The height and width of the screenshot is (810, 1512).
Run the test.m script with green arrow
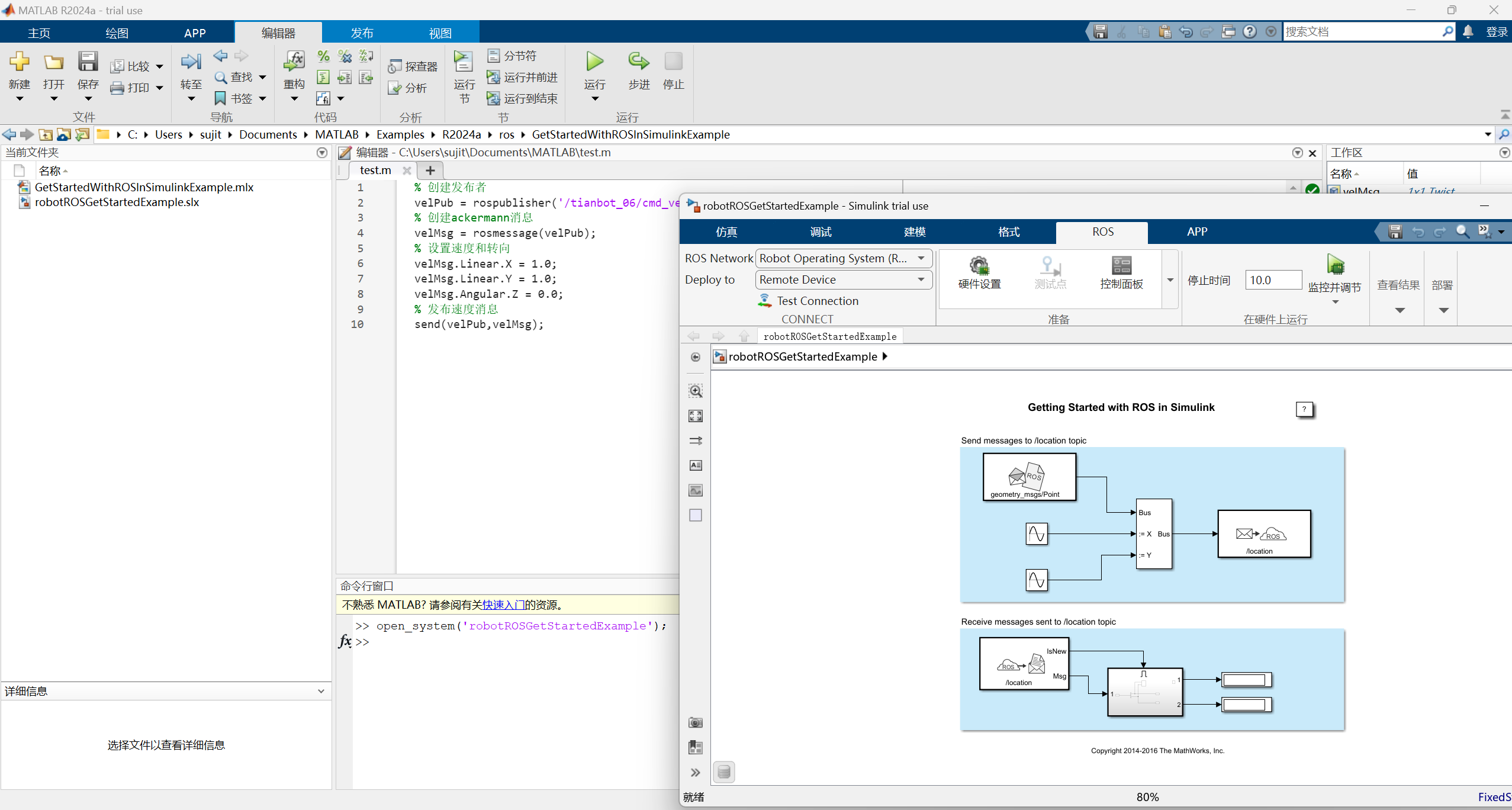point(595,61)
